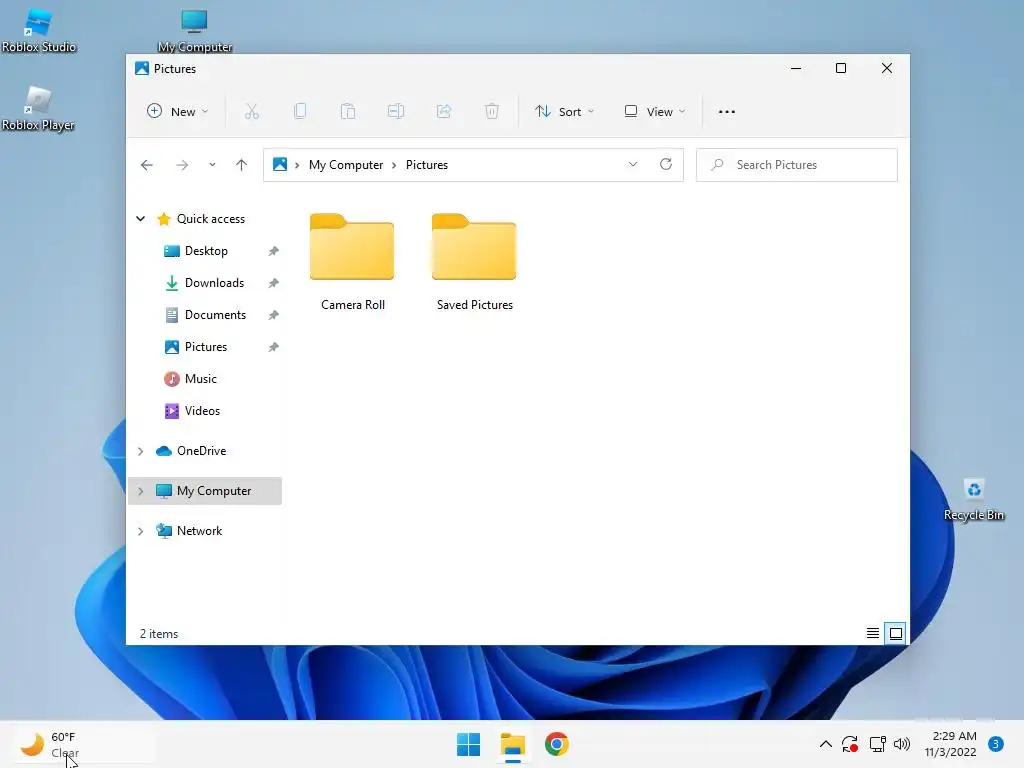Expand the My Computer tree node

pos(140,491)
